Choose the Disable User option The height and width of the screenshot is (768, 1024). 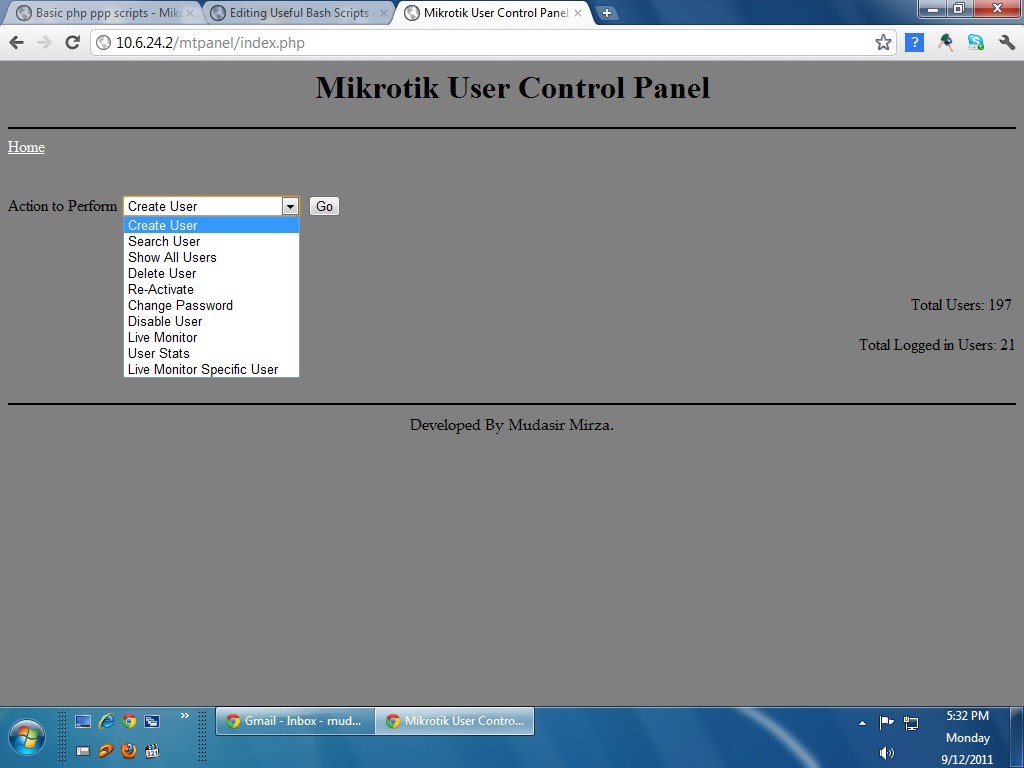click(211, 321)
